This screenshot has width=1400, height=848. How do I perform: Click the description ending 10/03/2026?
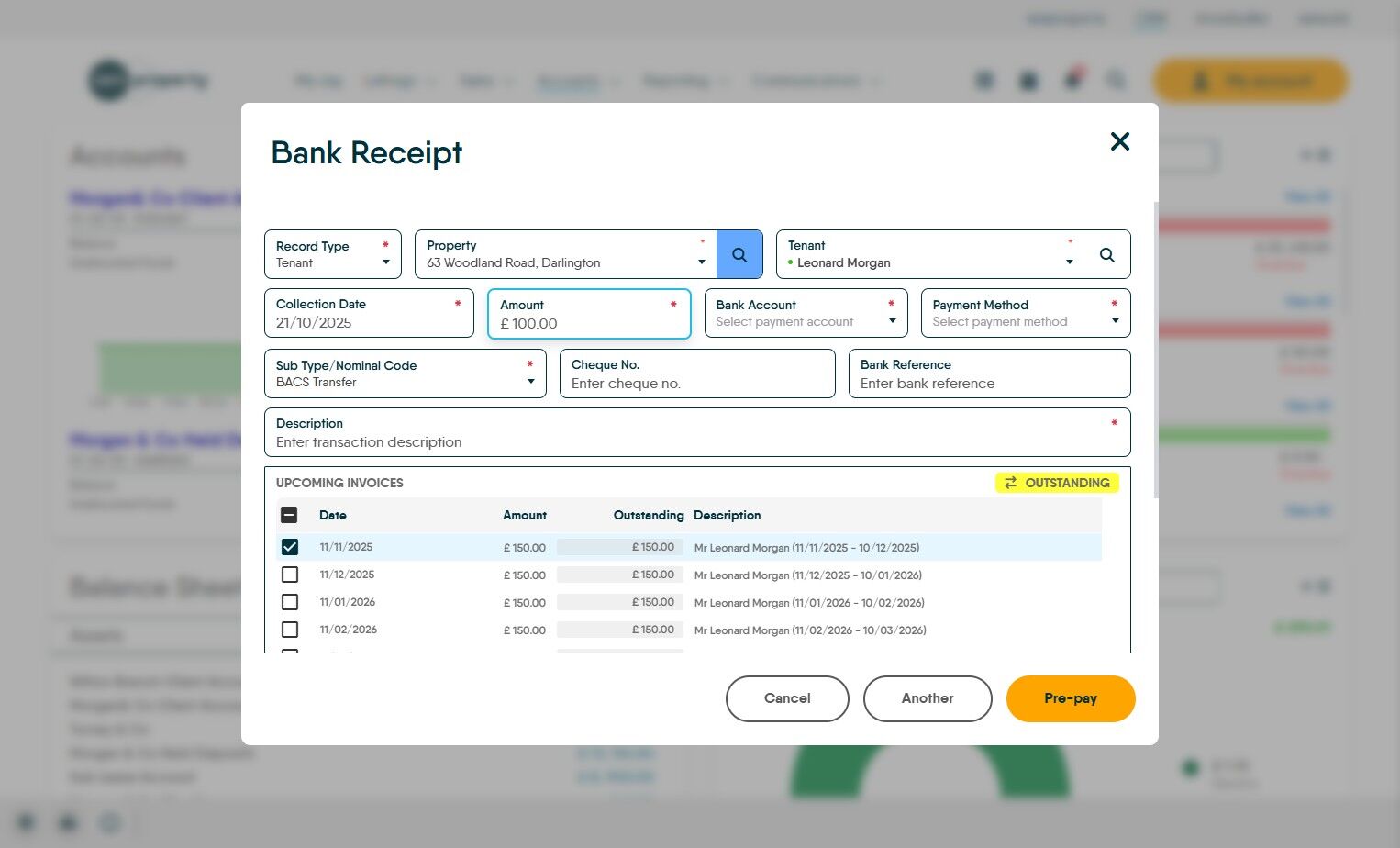[x=810, y=630]
